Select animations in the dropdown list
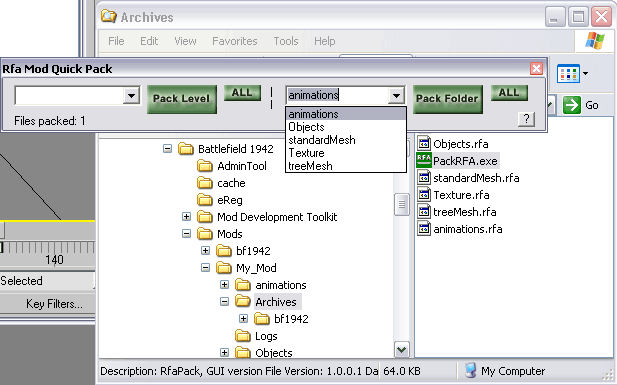The image size is (617, 385). pyautogui.click(x=345, y=114)
